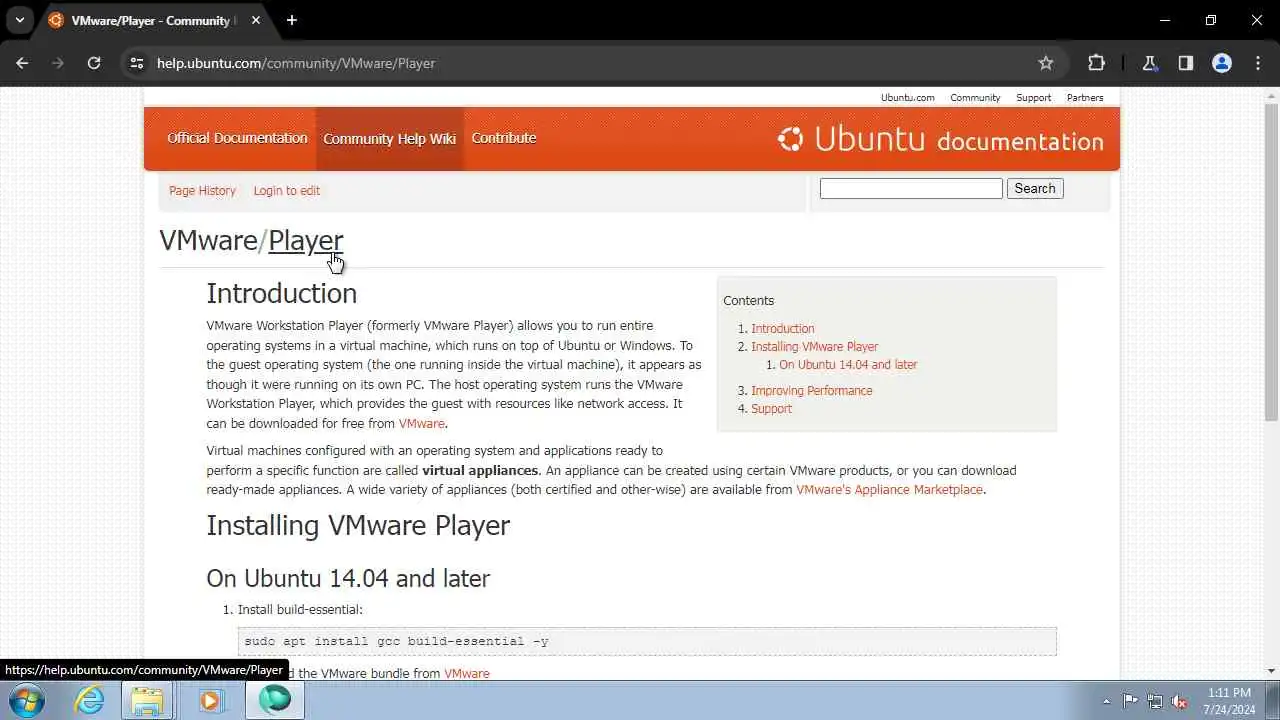1280x720 pixels.
Task: Click the browser back arrow
Action: pyautogui.click(x=22, y=63)
